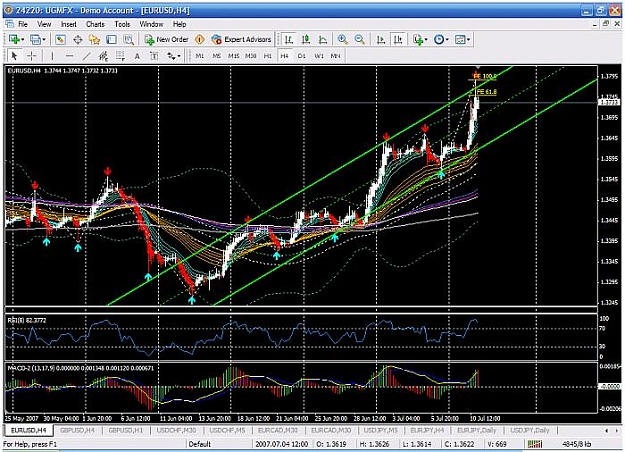Screen dimensions: 625x452
Task: Toggle Auto Scroll chart icon
Action: point(381,39)
